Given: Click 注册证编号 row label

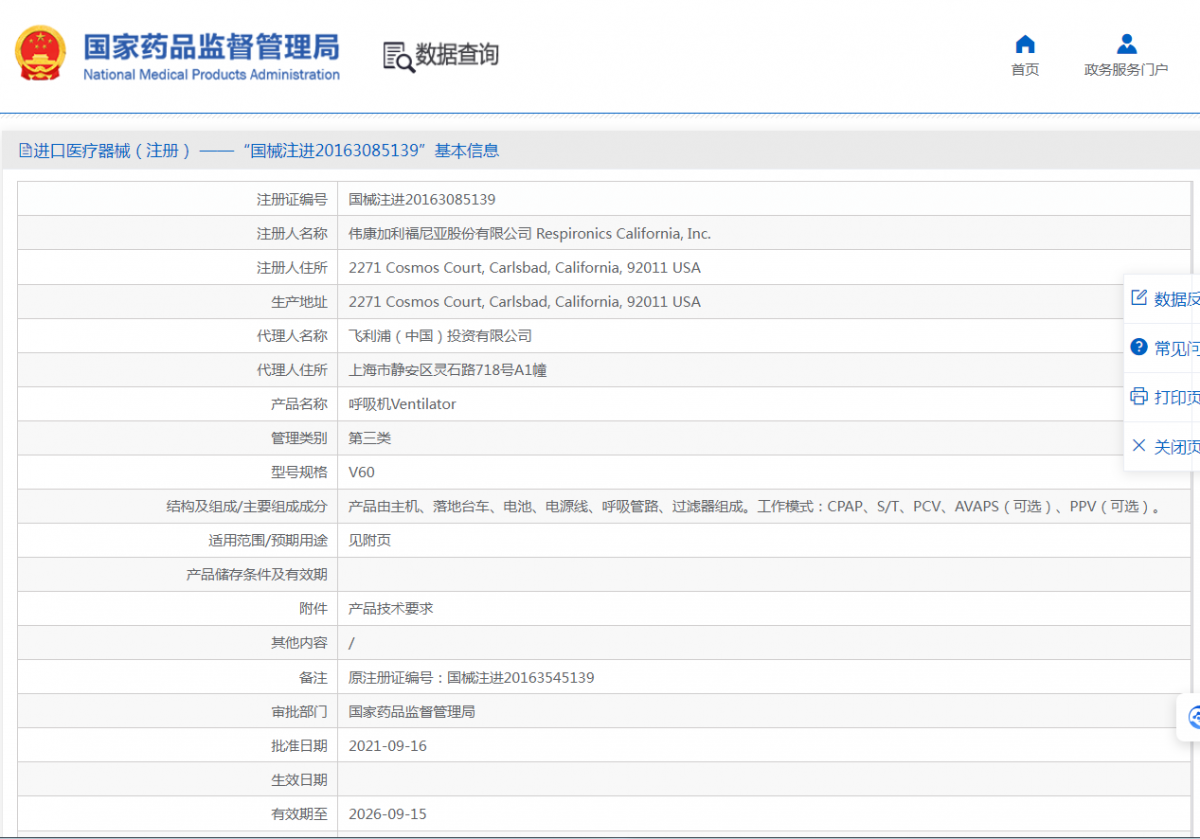Looking at the screenshot, I should pyautogui.click(x=292, y=200).
